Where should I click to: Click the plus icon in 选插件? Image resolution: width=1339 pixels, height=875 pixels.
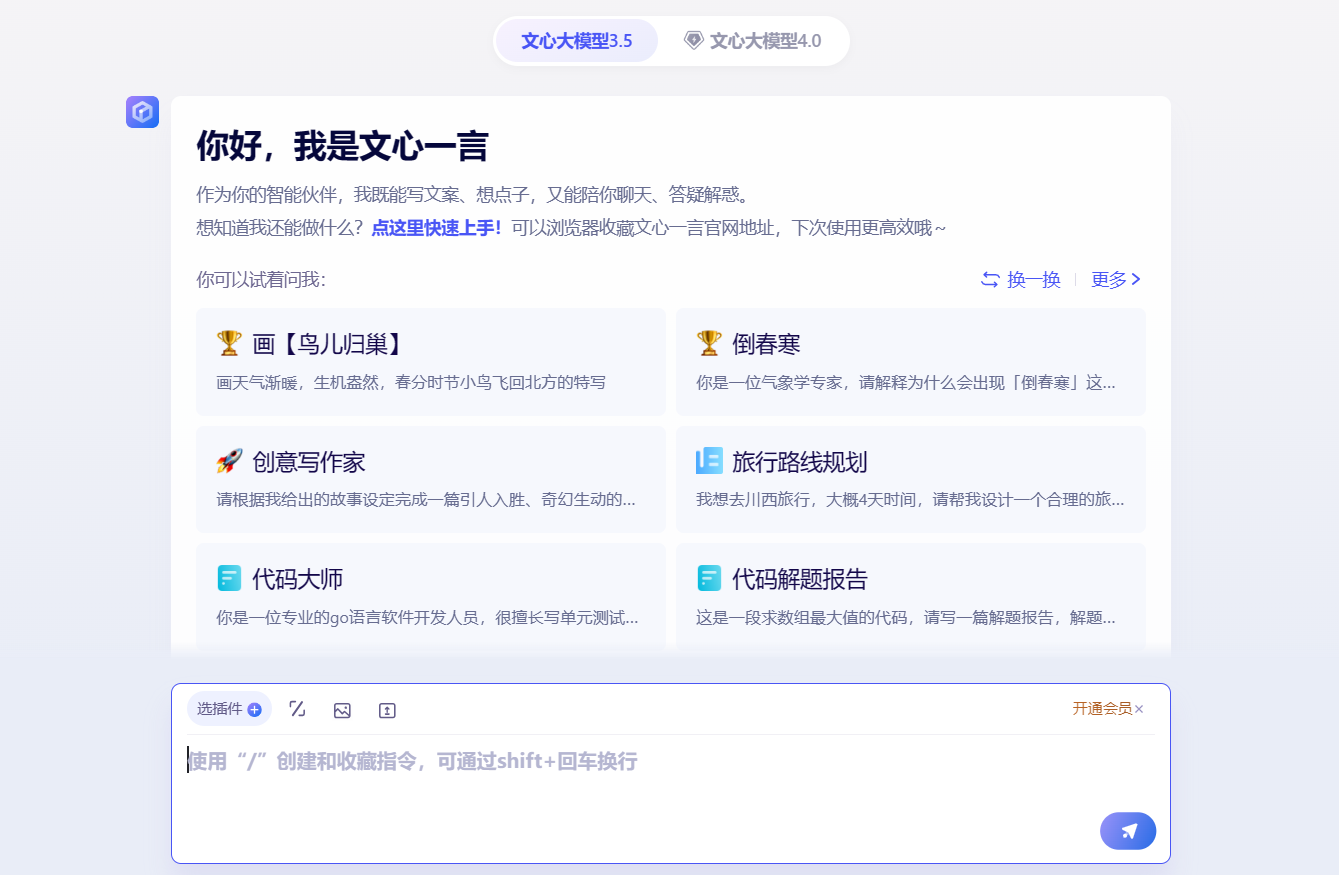click(x=254, y=710)
